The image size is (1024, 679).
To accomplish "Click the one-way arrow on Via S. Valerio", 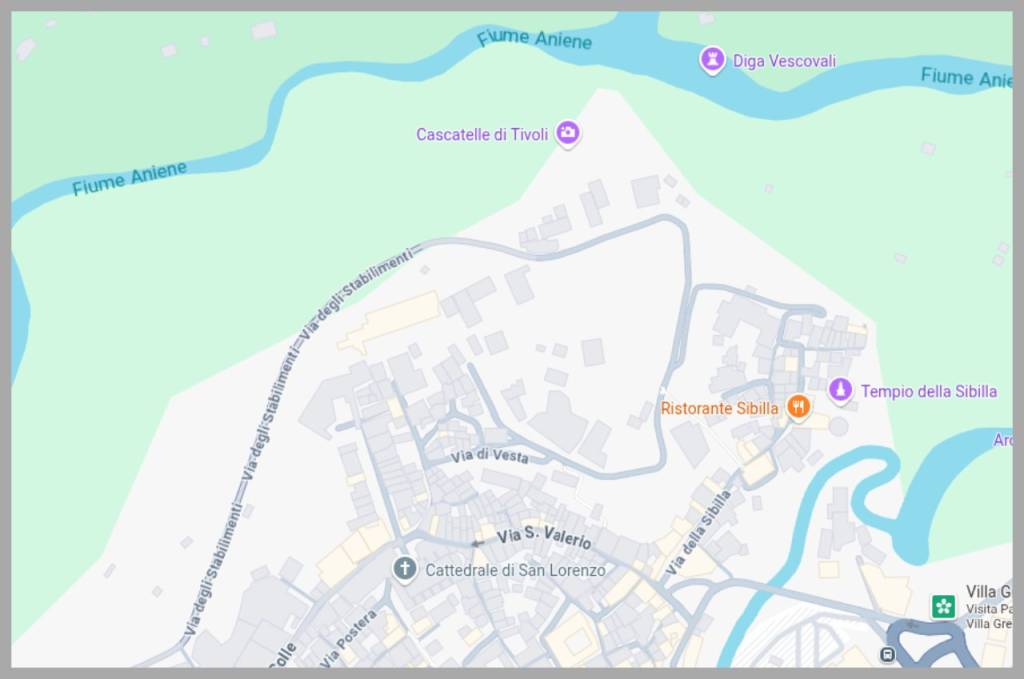I will pyautogui.click(x=478, y=543).
